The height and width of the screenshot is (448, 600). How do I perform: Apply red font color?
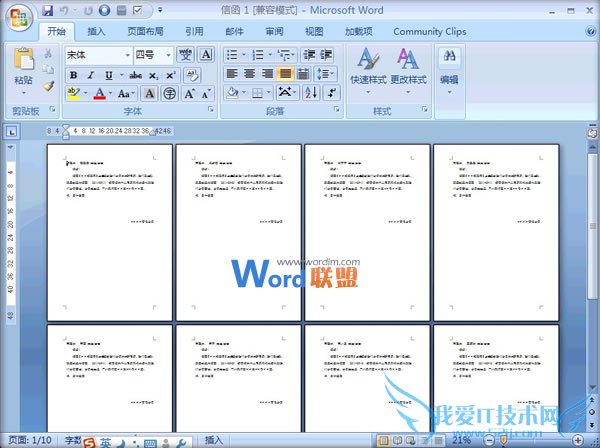(x=99, y=93)
